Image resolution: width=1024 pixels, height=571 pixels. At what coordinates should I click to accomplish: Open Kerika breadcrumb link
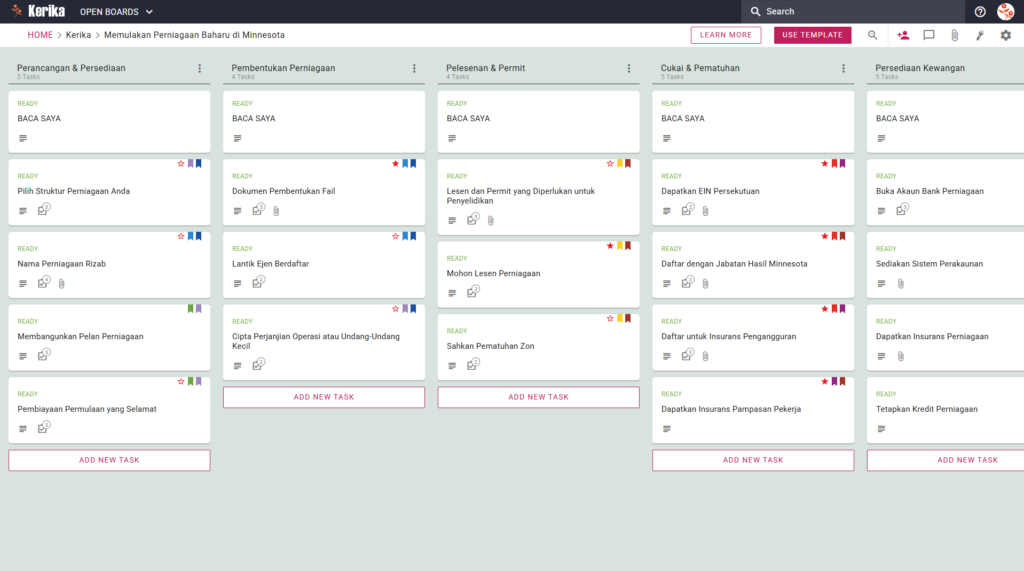[x=78, y=35]
